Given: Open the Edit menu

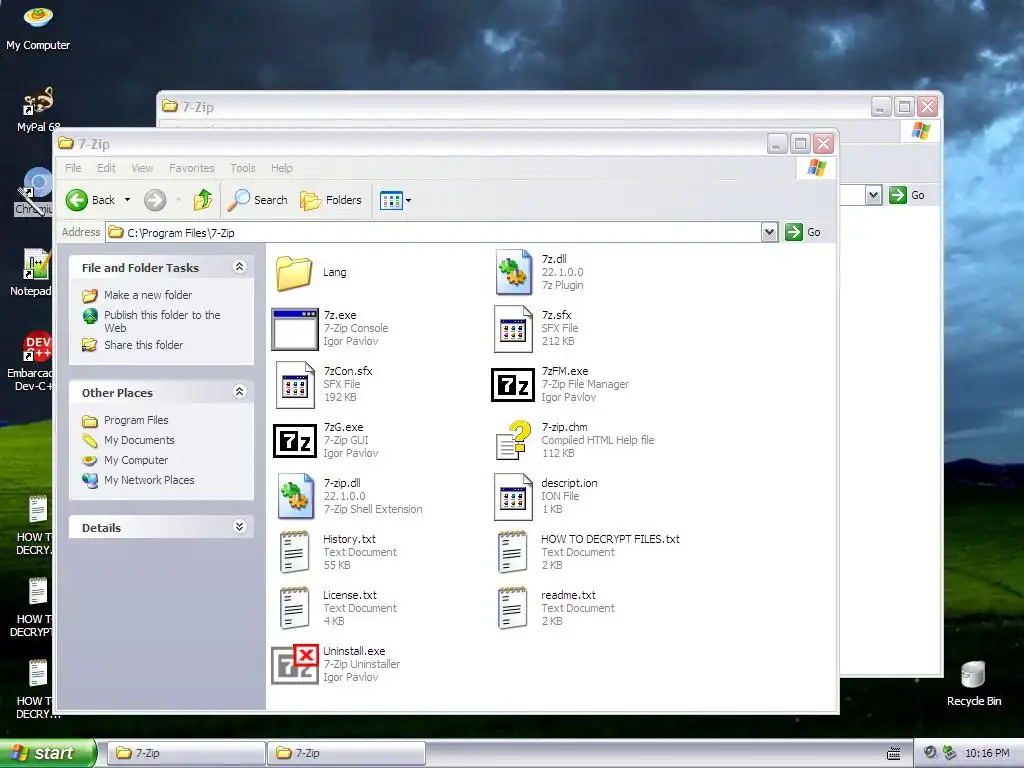Looking at the screenshot, I should 106,168.
